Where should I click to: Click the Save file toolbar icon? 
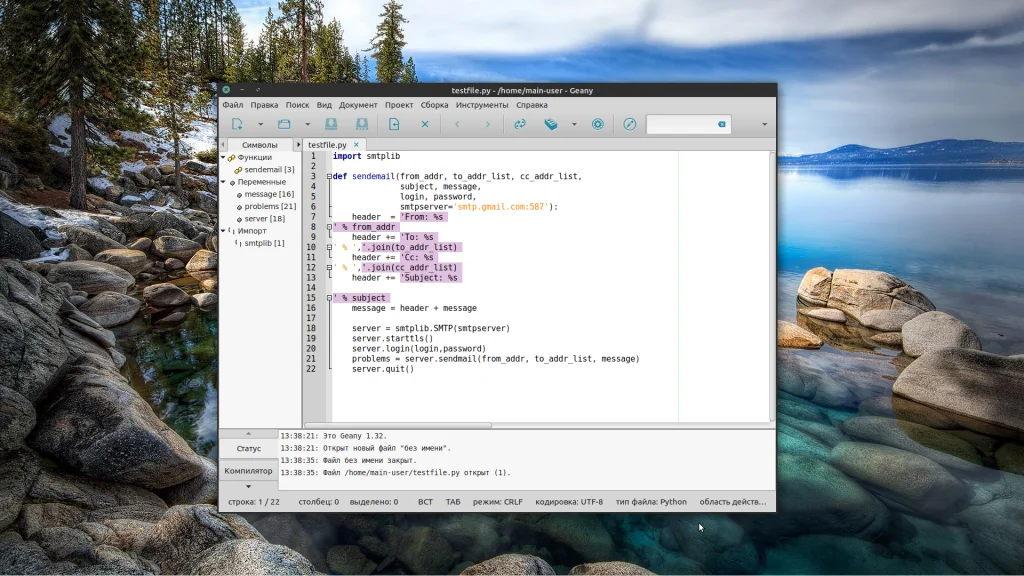coord(331,124)
